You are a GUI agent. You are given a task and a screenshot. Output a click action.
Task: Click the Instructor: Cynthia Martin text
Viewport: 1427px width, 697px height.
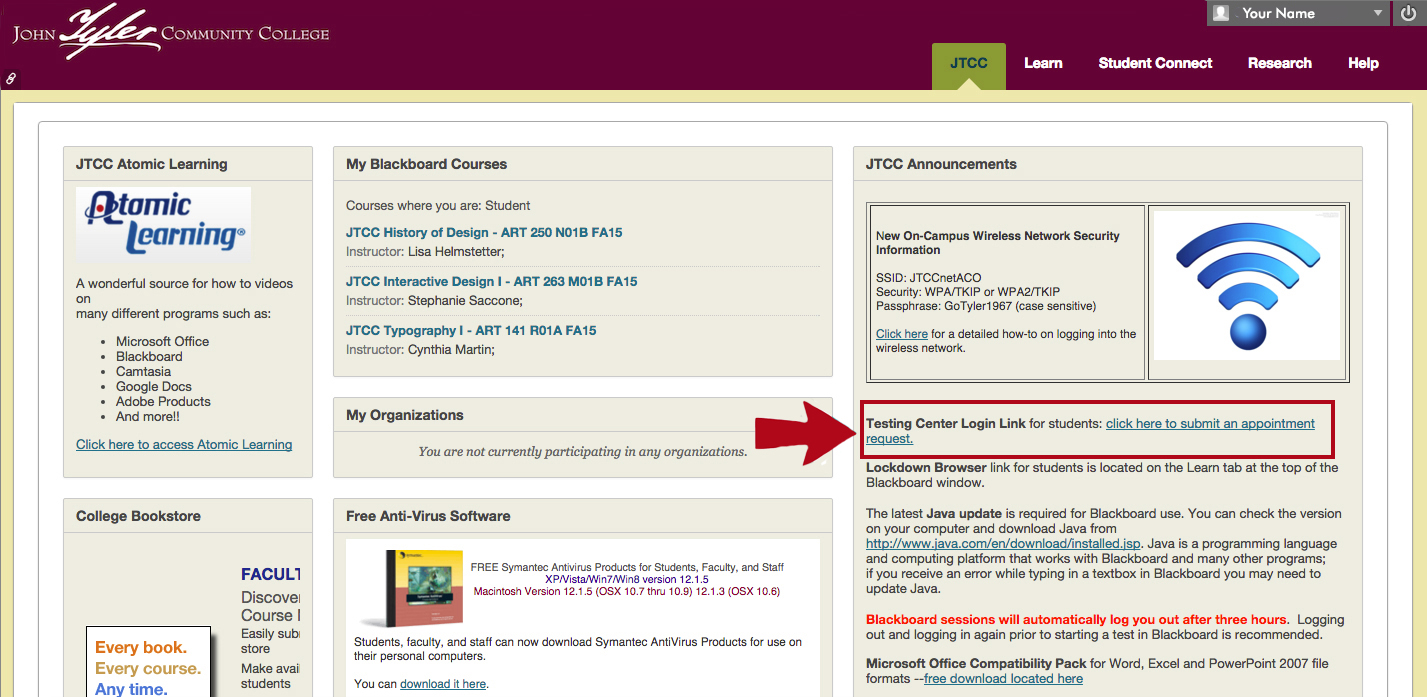coord(420,350)
